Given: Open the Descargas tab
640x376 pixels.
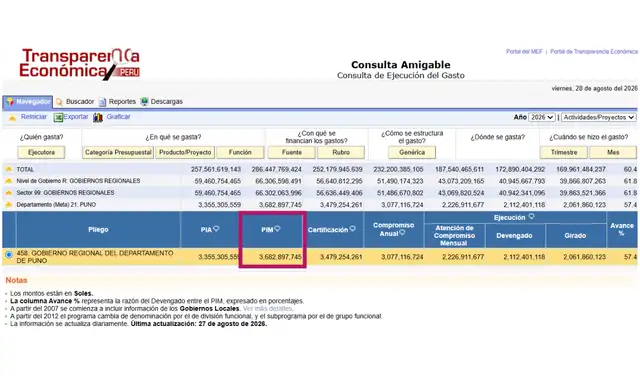Looking at the screenshot, I should click(167, 102).
